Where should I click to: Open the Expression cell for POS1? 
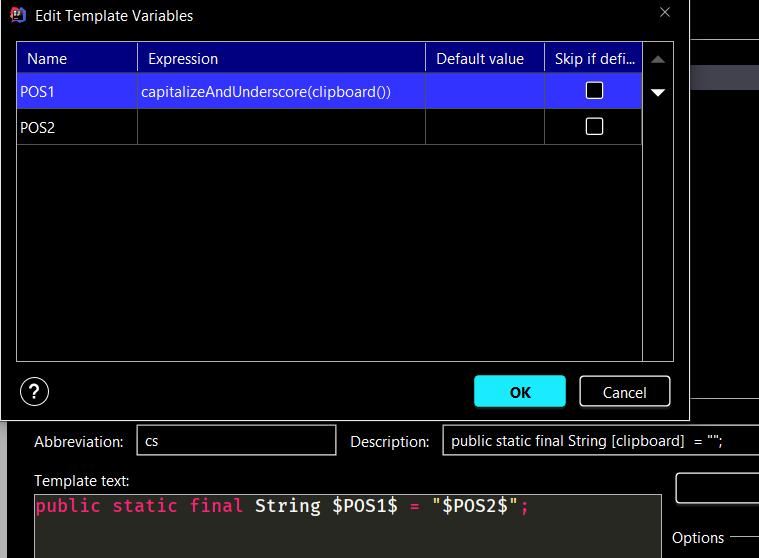280,92
